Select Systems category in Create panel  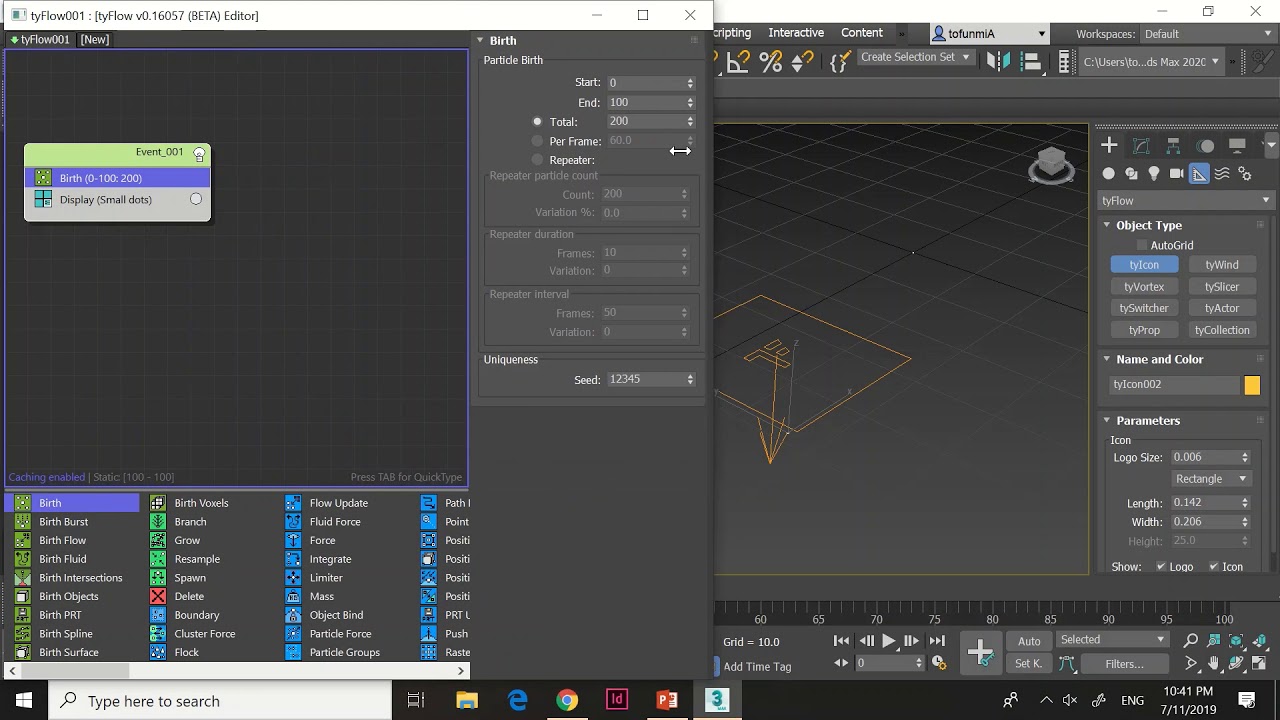coord(1245,174)
